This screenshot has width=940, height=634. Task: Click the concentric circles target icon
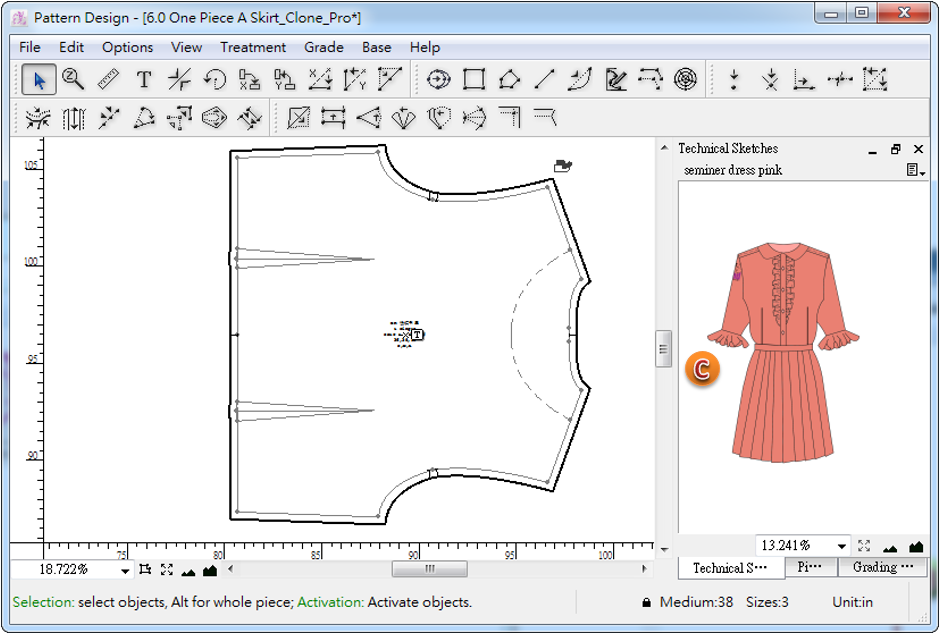point(685,79)
